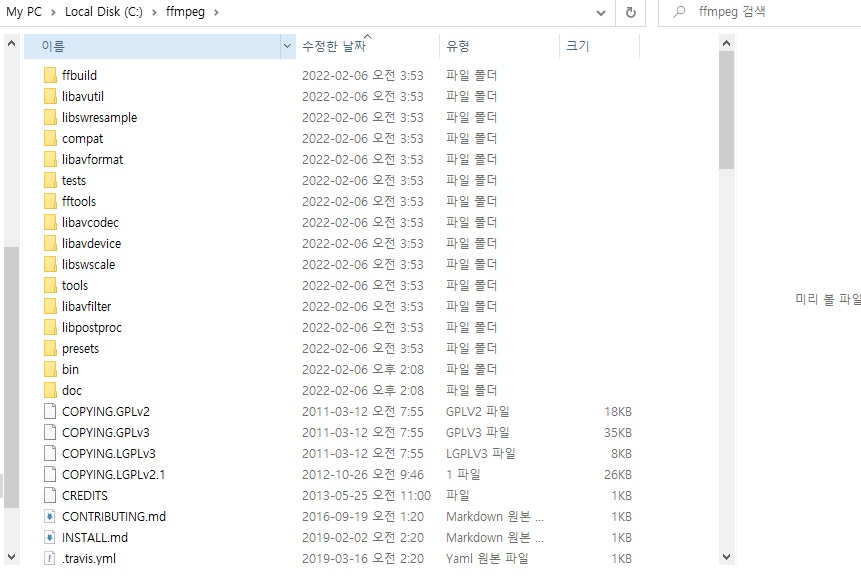Select the libswscale folder icon

pyautogui.click(x=50, y=264)
